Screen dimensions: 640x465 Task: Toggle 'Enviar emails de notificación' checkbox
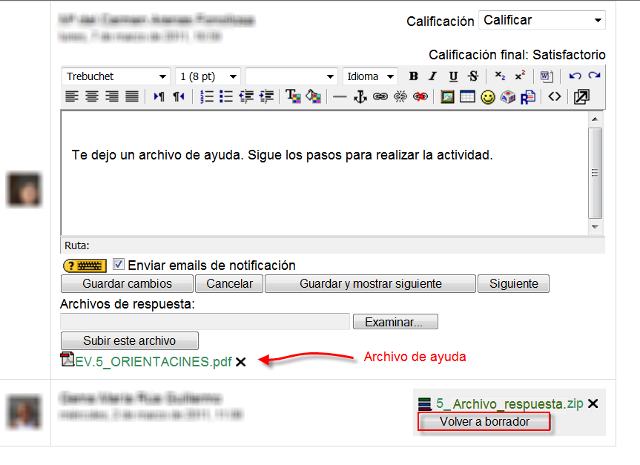click(x=119, y=265)
